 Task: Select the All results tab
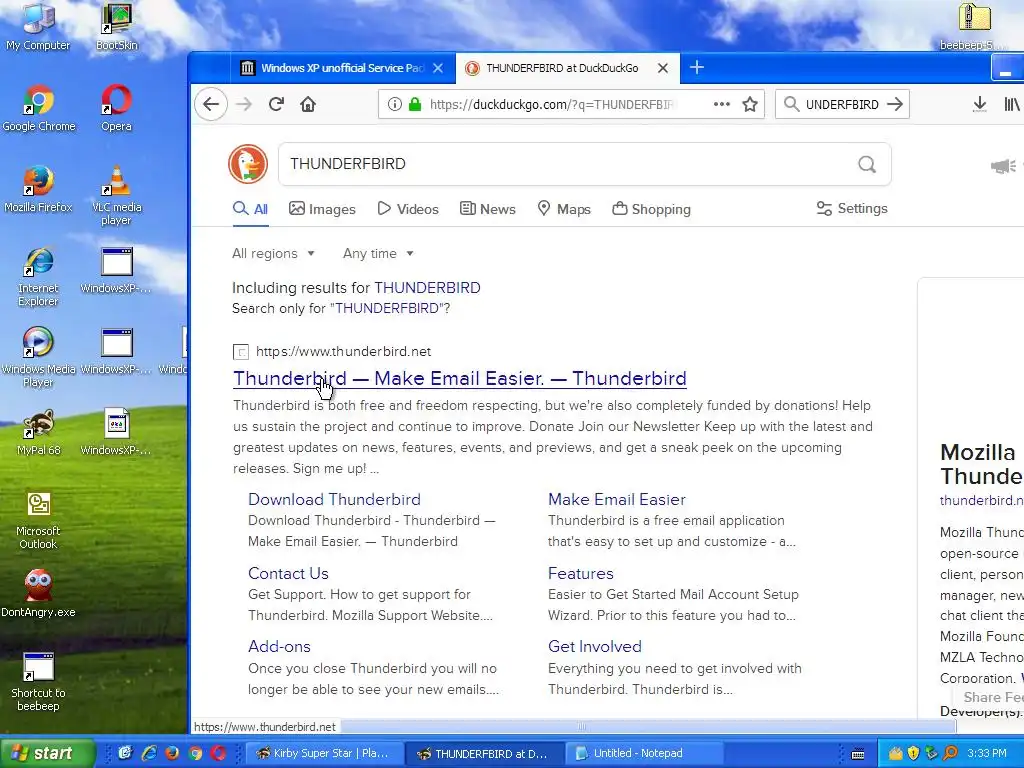[250, 209]
